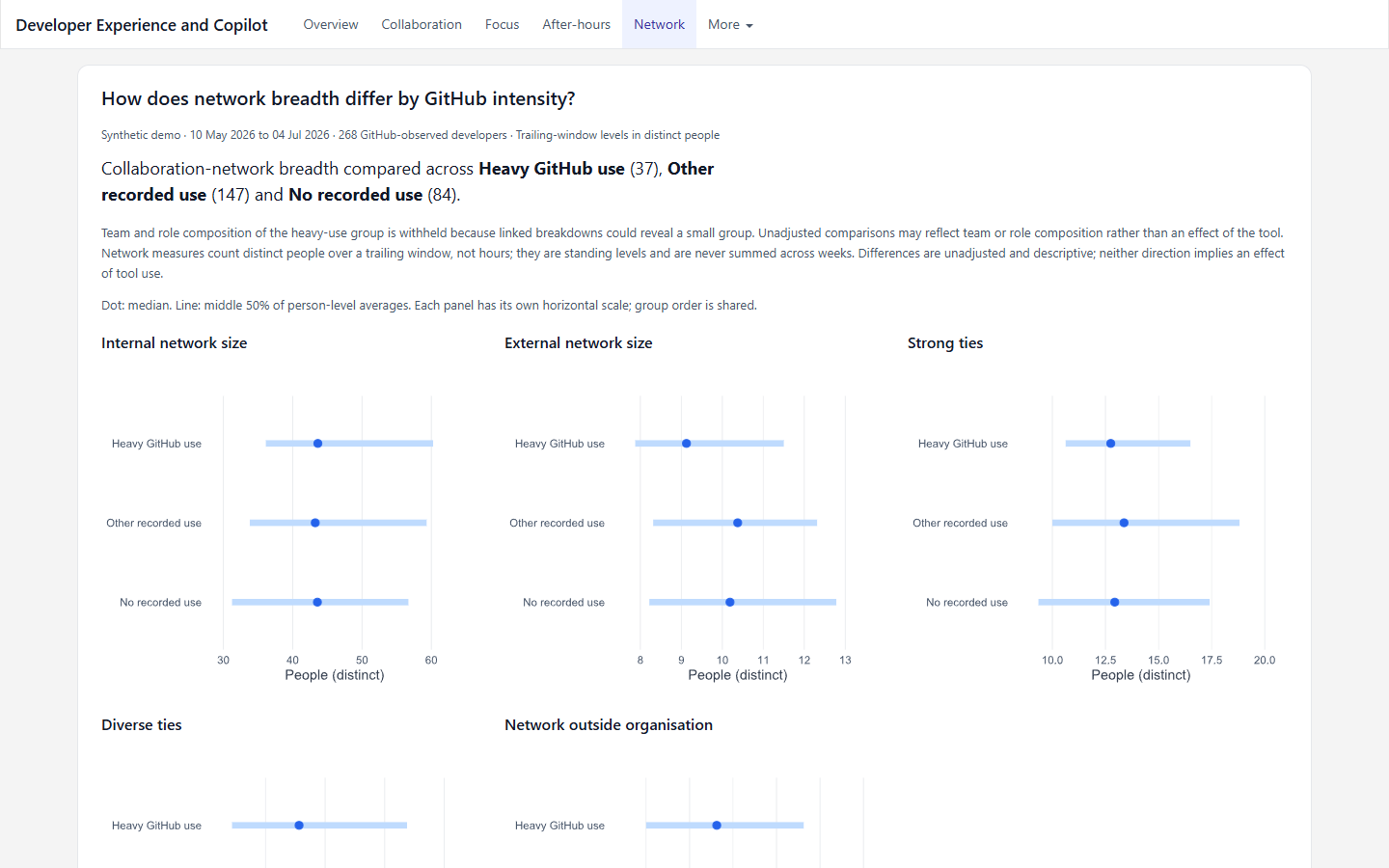This screenshot has height=868, width=1389.
Task: Click the heading about network breadth by GitHub intensity
Action: click(339, 98)
